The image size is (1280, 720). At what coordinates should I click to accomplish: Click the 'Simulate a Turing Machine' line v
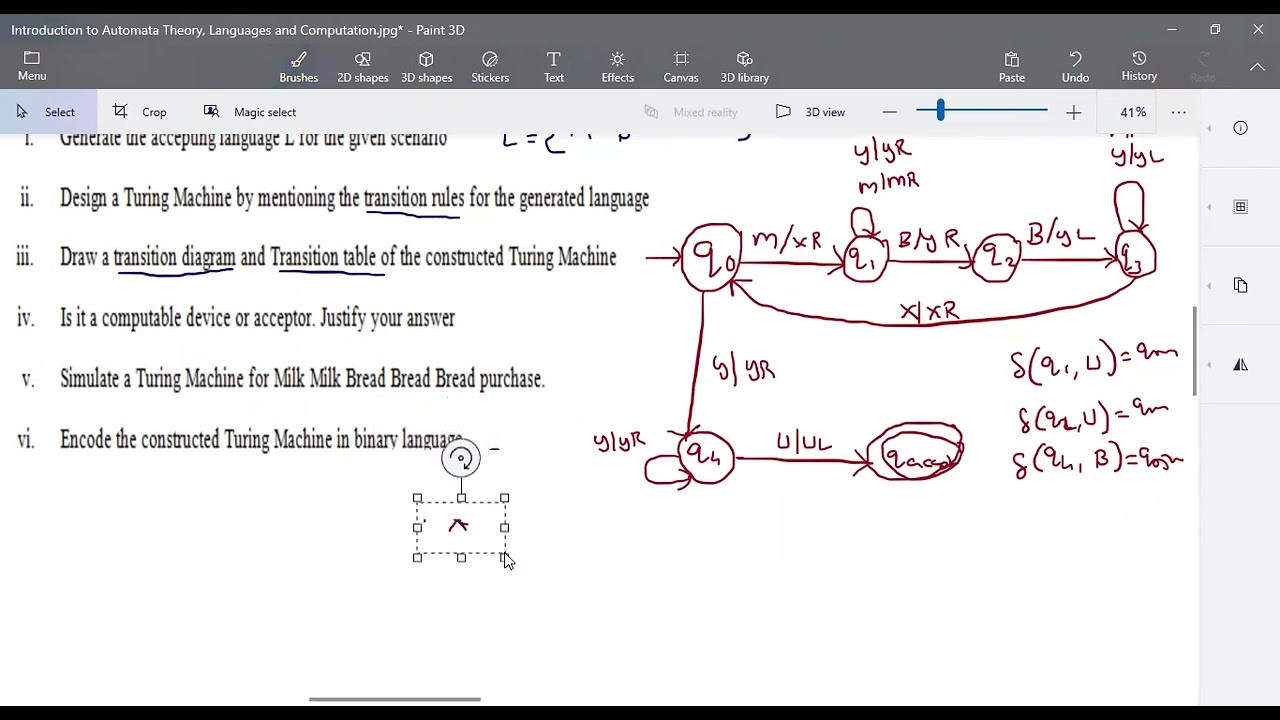[302, 379]
